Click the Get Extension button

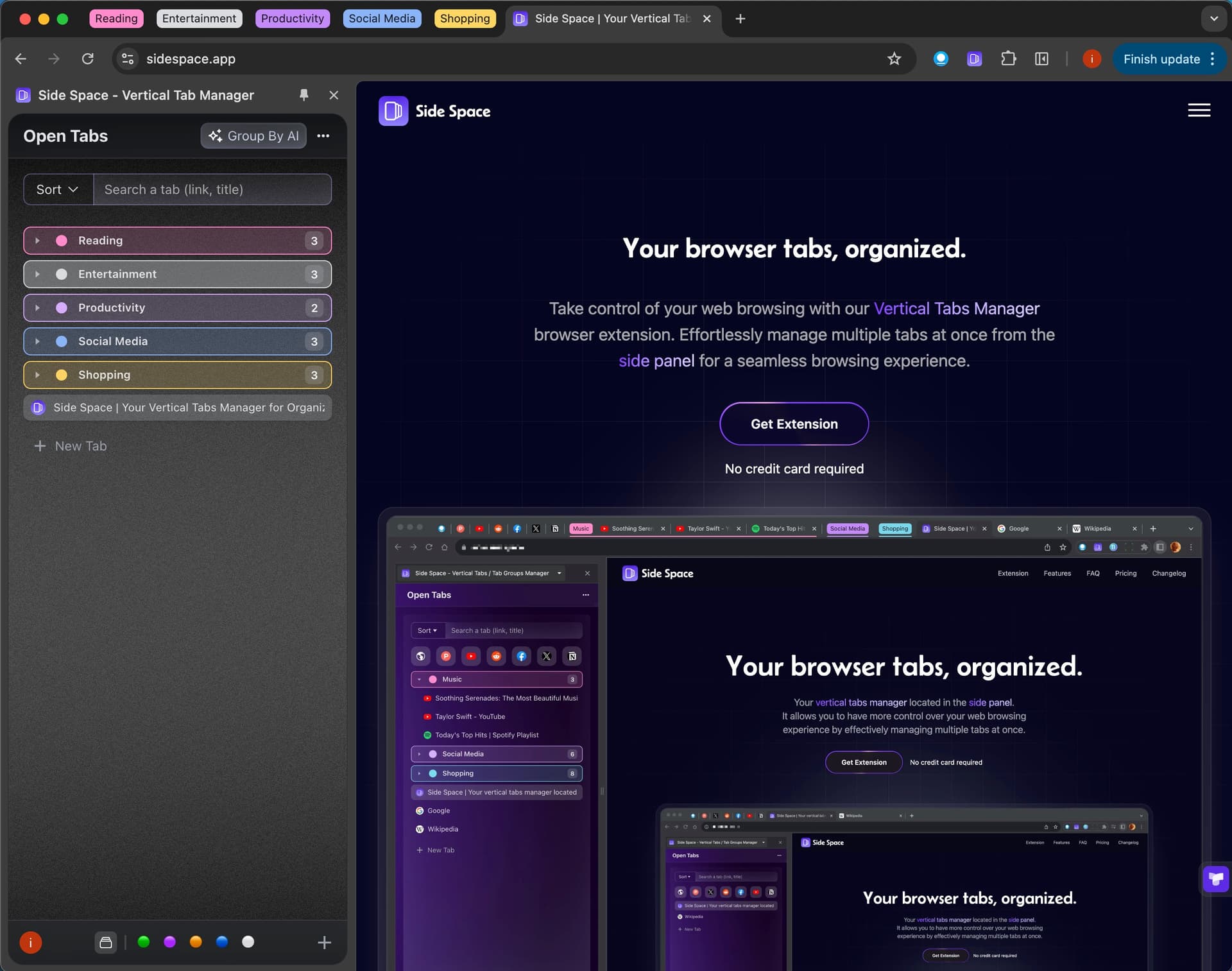click(x=794, y=424)
